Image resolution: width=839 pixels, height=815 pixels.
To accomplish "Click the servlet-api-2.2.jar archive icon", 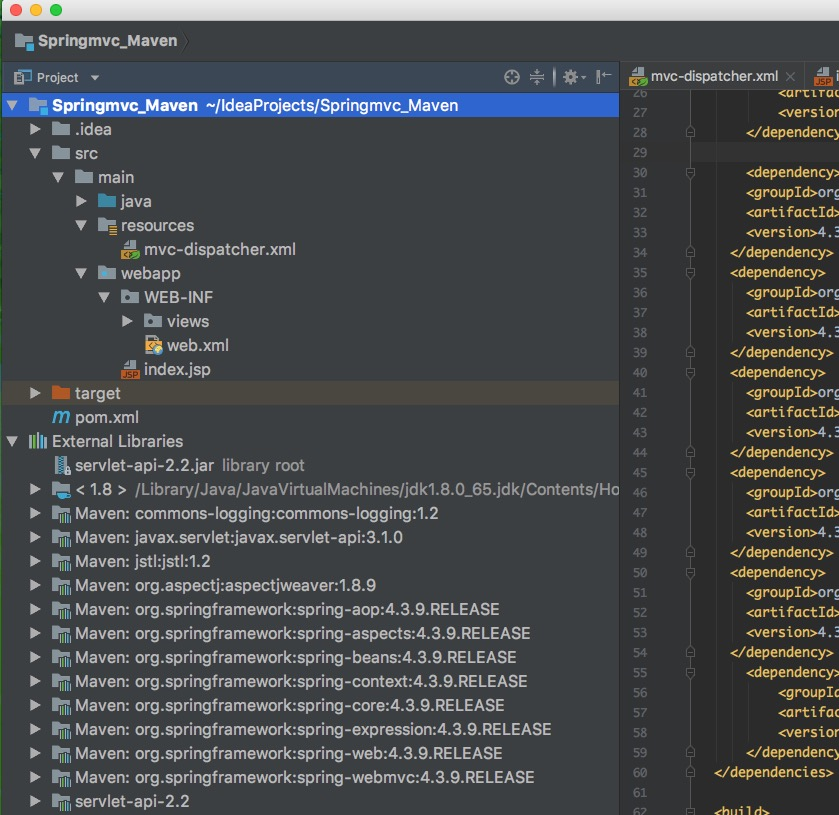I will tap(63, 466).
